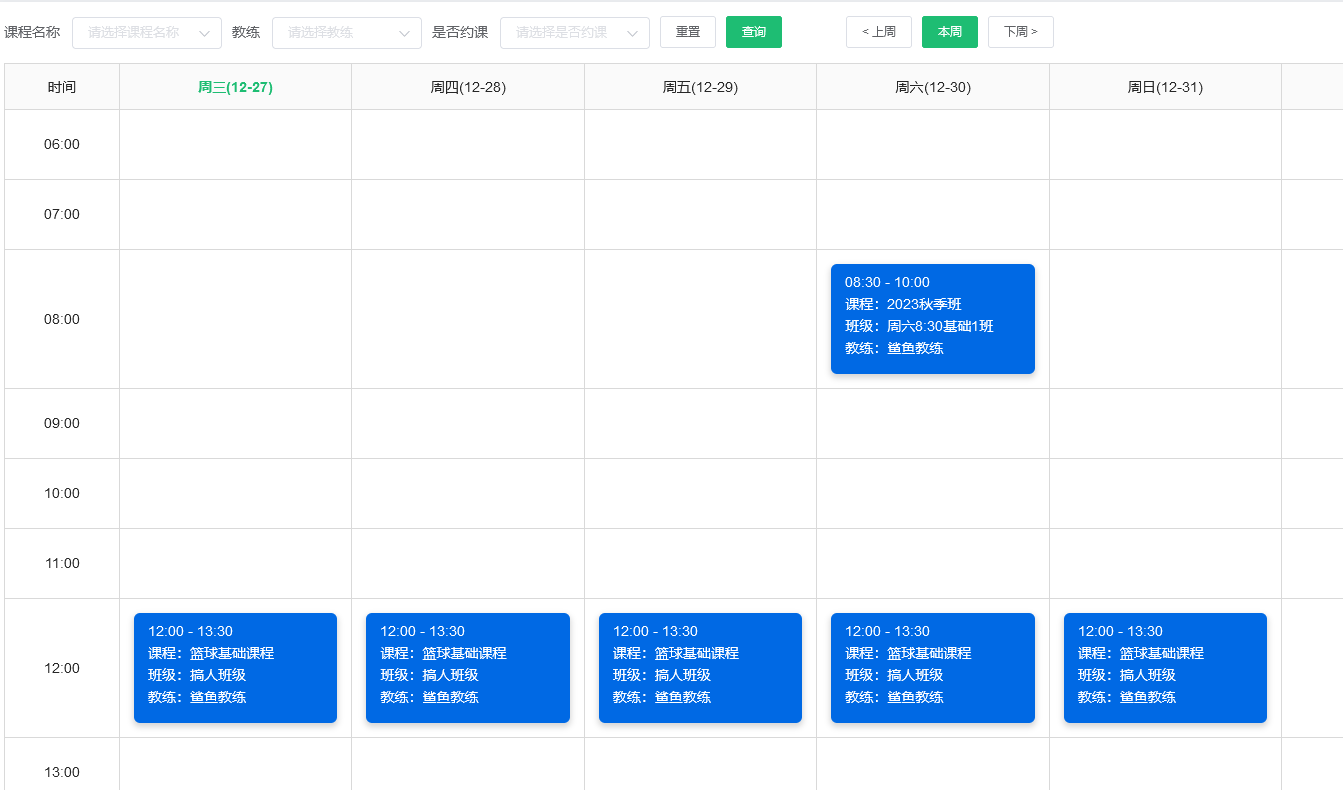
Task: Select the 周三(12-27) column header
Action: (x=234, y=86)
